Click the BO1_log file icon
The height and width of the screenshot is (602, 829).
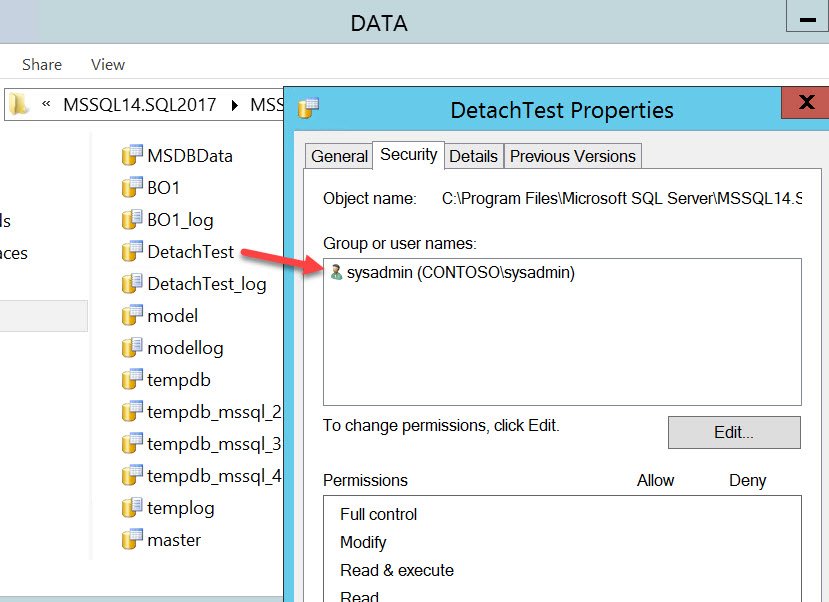(x=132, y=220)
